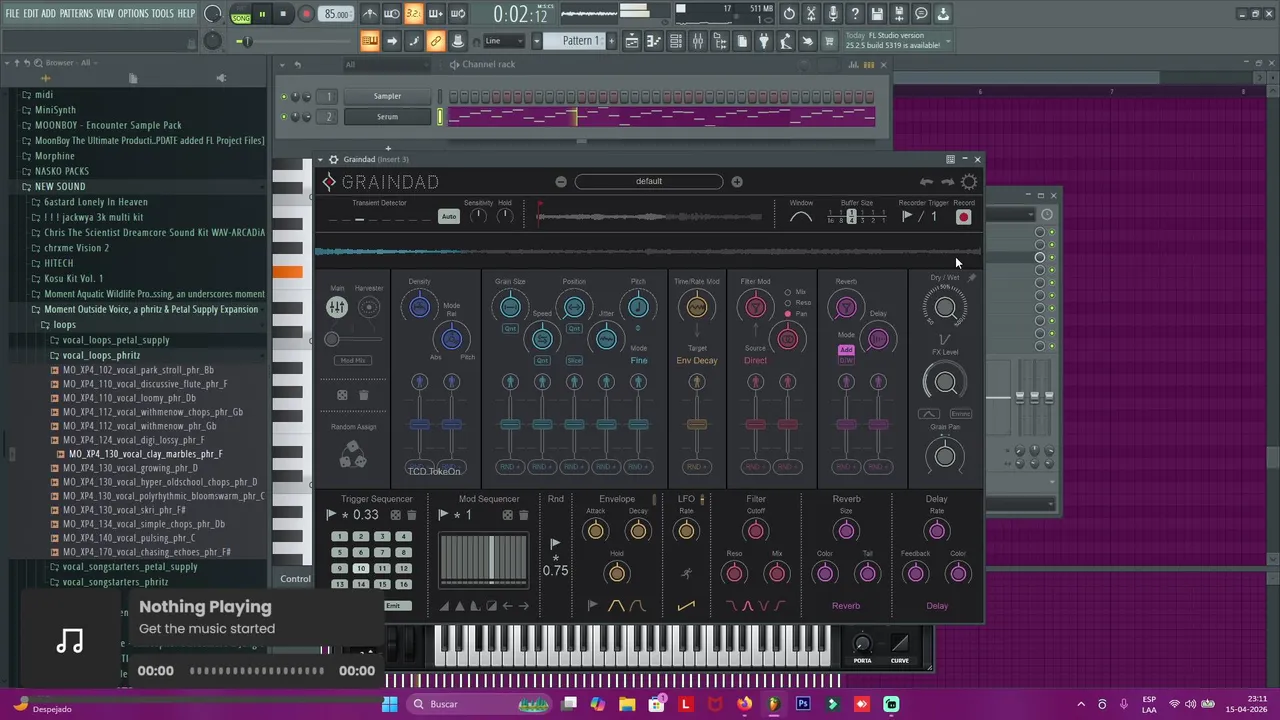Select the Main mixer view icon
Screen dimensions: 1280x720
[x=336, y=307]
